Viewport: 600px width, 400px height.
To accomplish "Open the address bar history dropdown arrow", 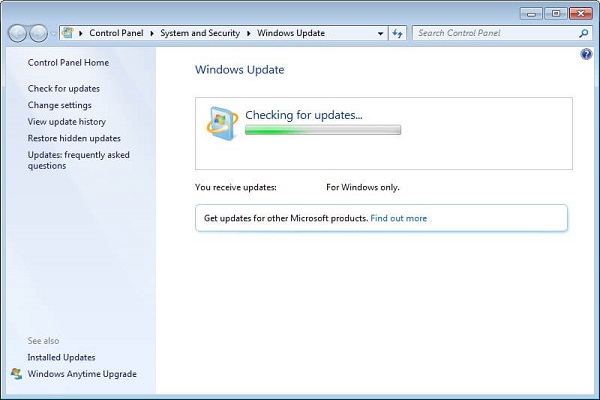I will [x=381, y=33].
